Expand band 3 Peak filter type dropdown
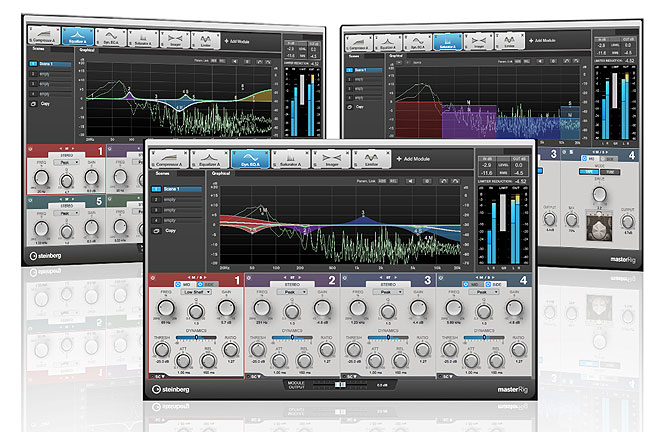The image size is (660, 432). point(391,293)
